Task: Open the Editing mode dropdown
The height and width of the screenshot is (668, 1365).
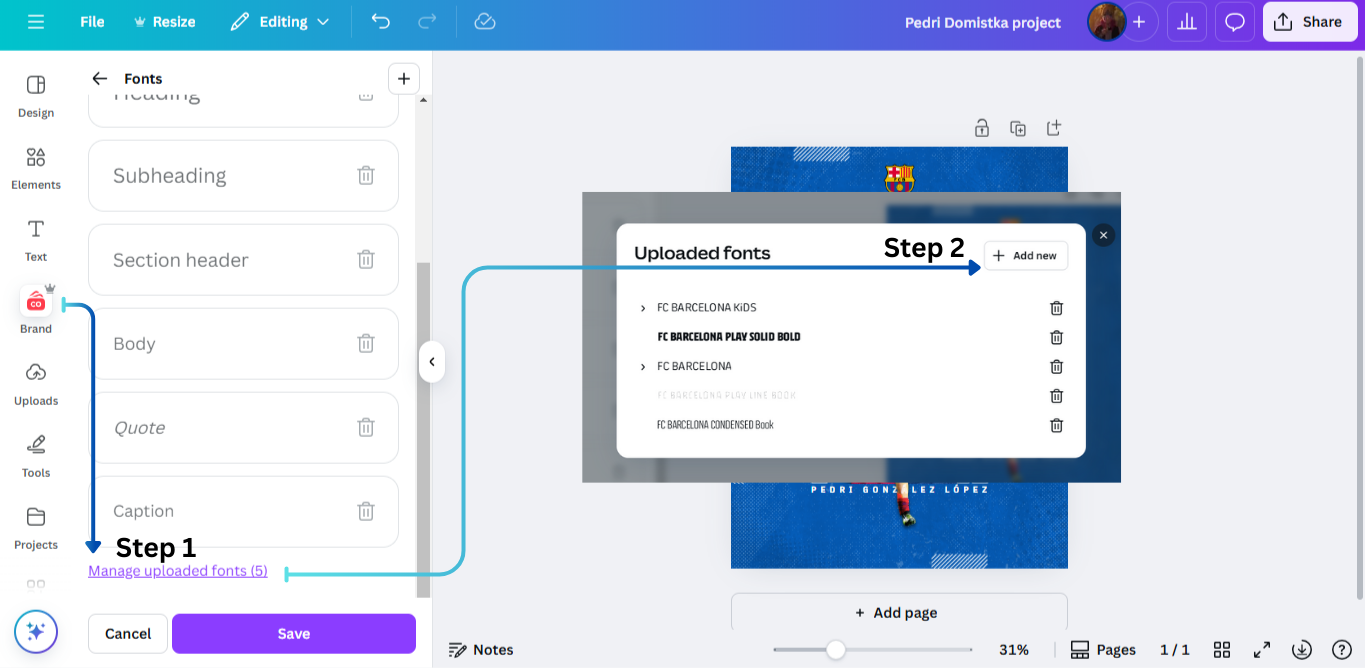Action: pos(279,22)
